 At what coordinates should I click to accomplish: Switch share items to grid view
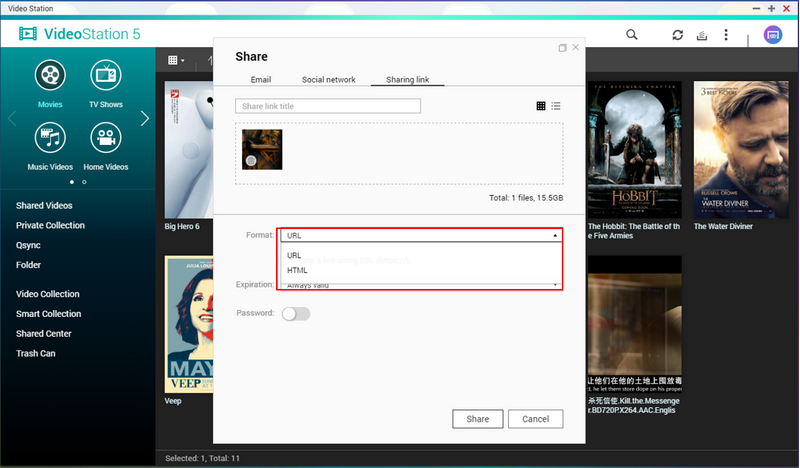(x=541, y=106)
